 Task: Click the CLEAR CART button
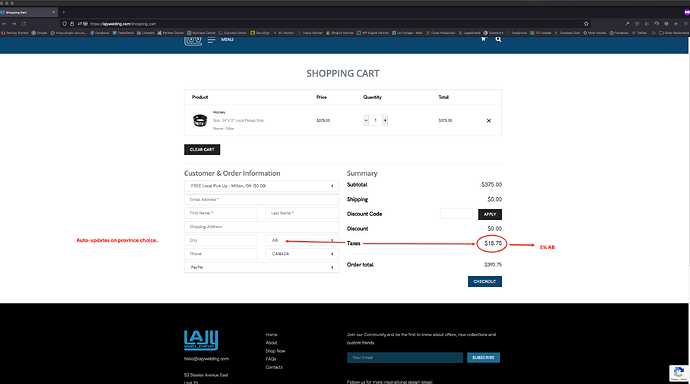[202, 150]
